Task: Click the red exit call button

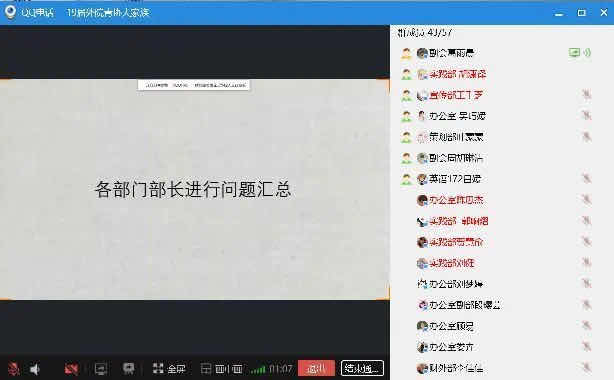Action: 316,368
